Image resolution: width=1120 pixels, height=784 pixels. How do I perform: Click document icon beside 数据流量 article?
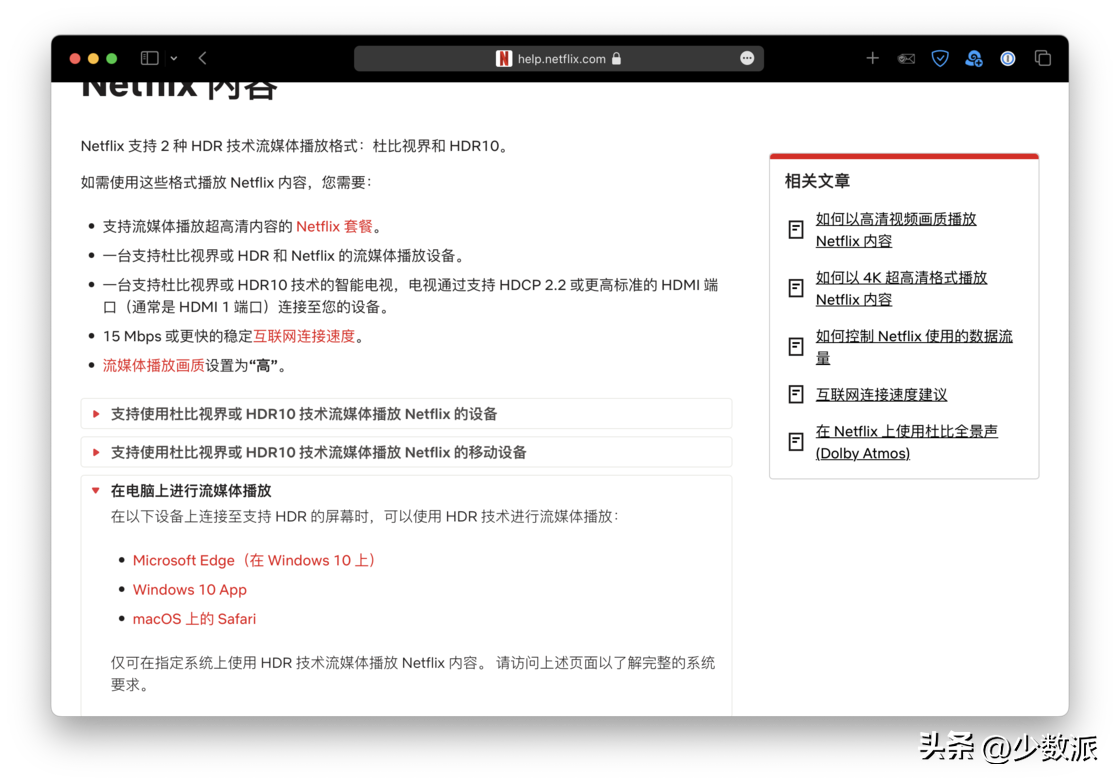coord(796,347)
